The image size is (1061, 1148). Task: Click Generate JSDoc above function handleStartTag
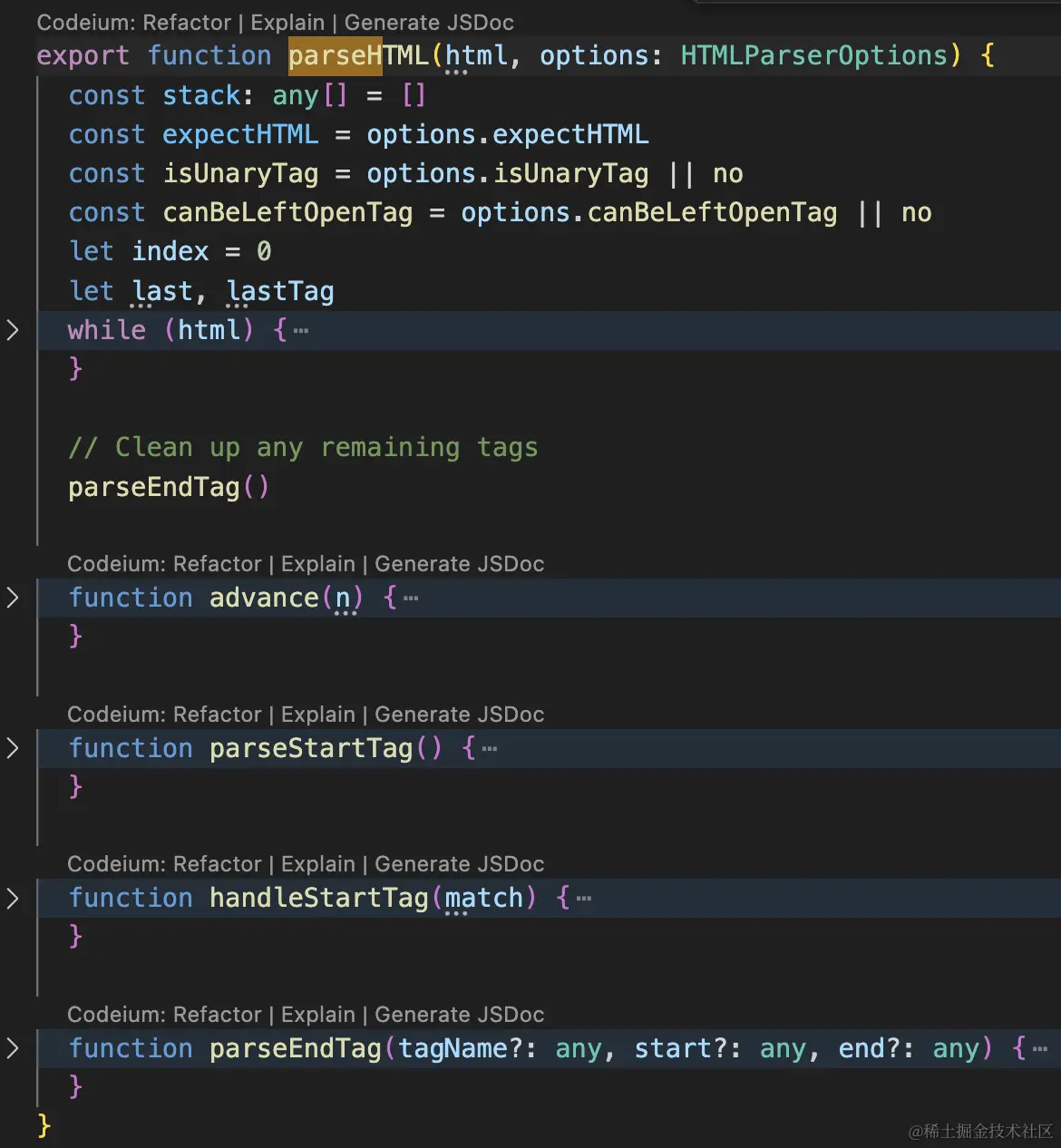click(x=460, y=864)
